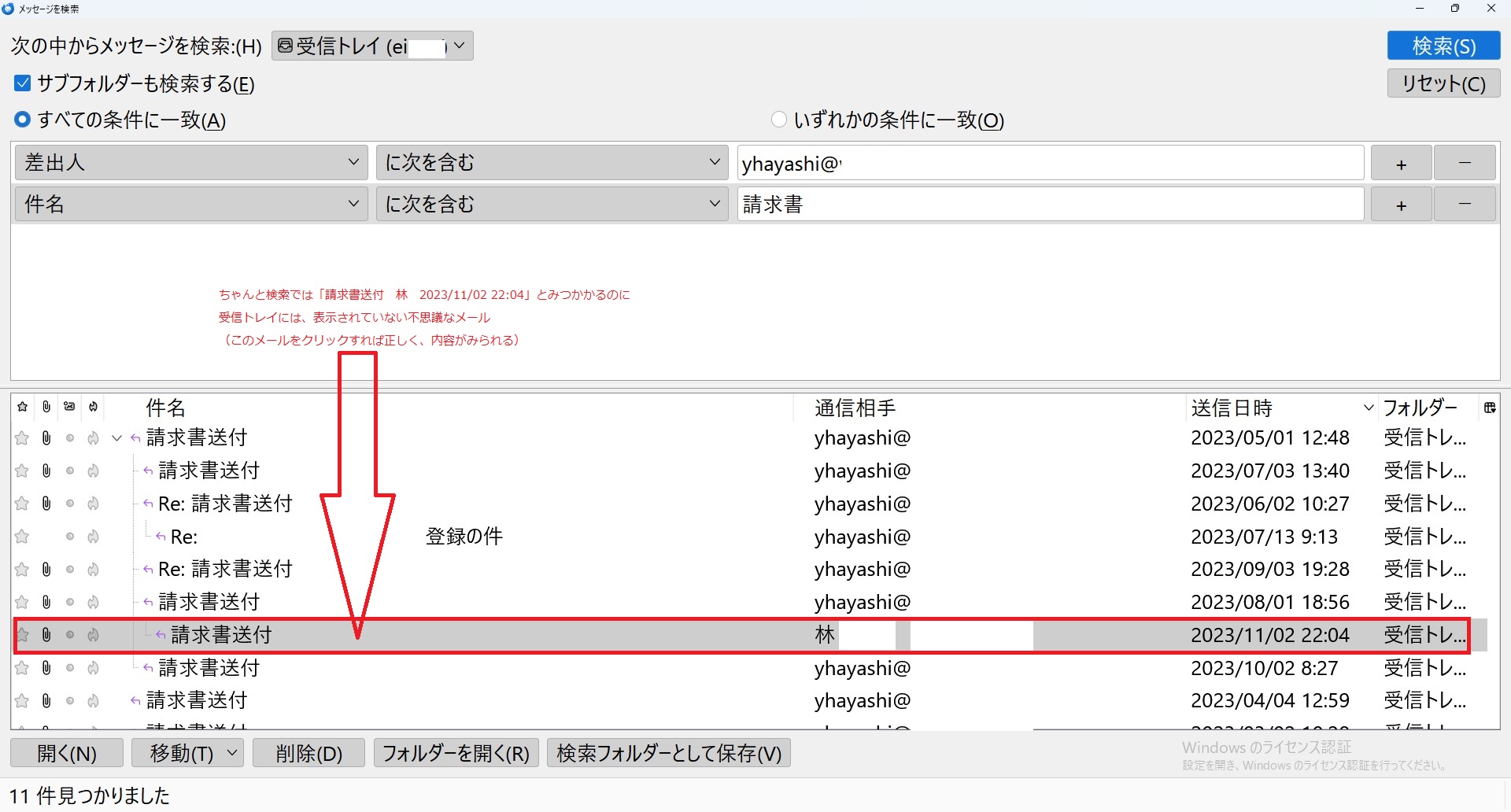Click the star column header icon
Screen dimensions: 1511x812
pos(23,407)
